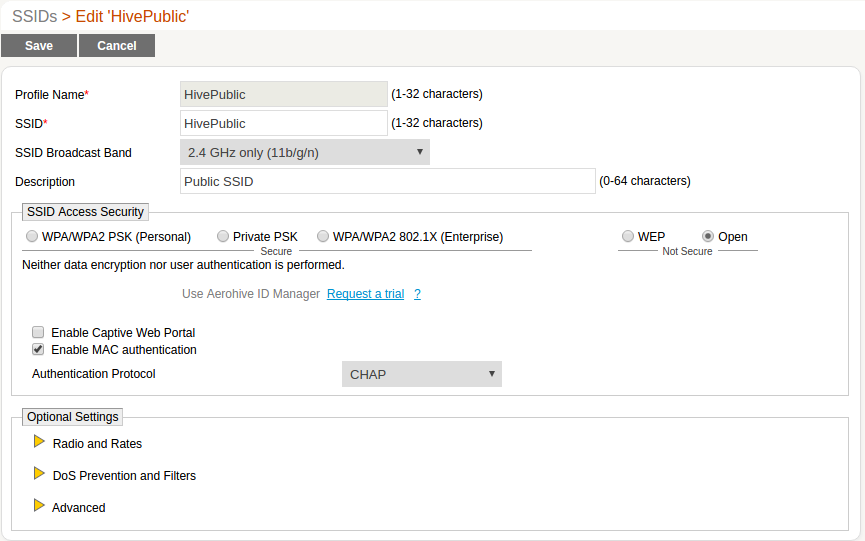Click the SSID text field
This screenshot has width=865, height=541.
pyautogui.click(x=283, y=123)
